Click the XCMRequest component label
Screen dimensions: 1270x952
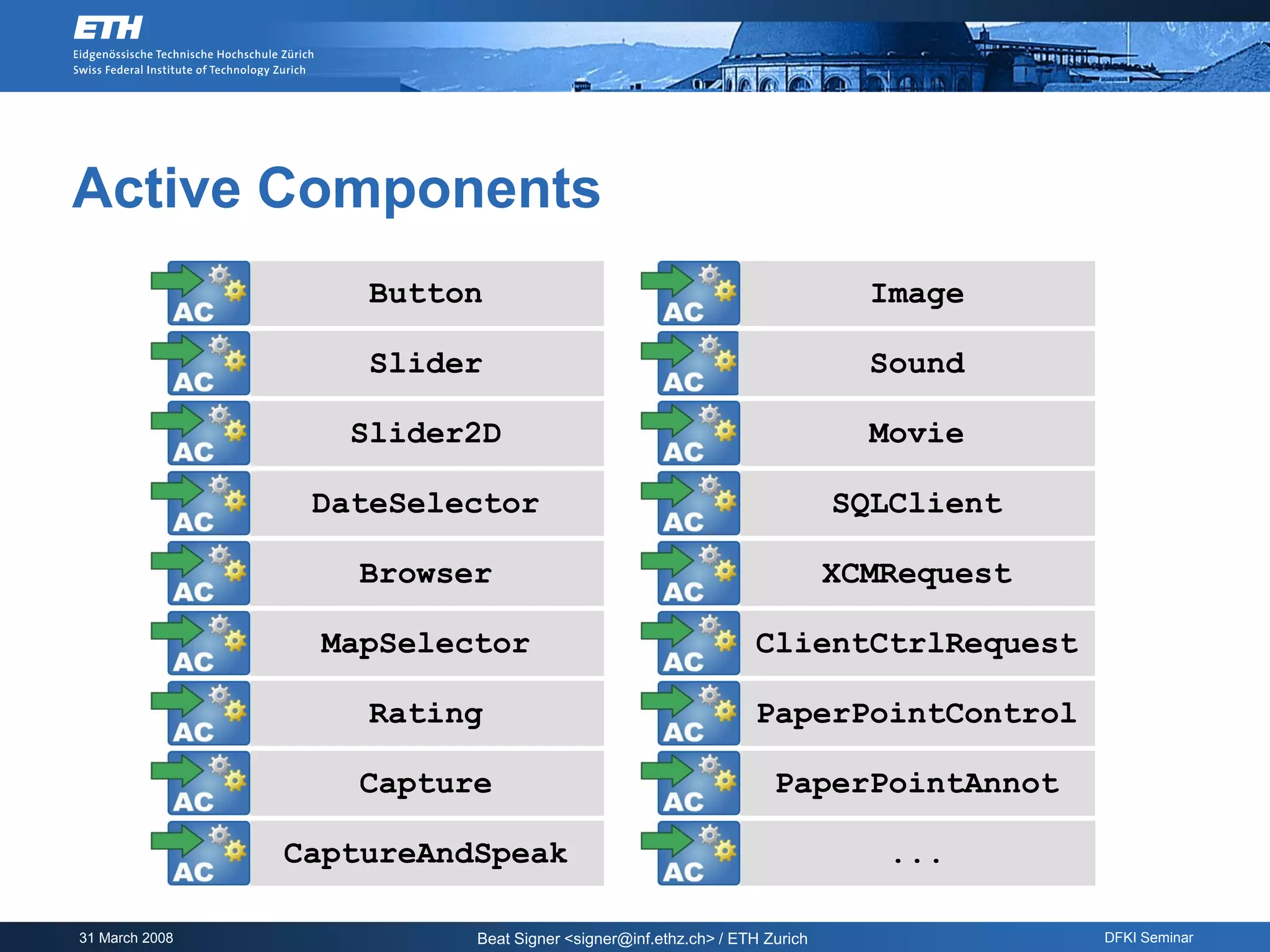pos(917,575)
